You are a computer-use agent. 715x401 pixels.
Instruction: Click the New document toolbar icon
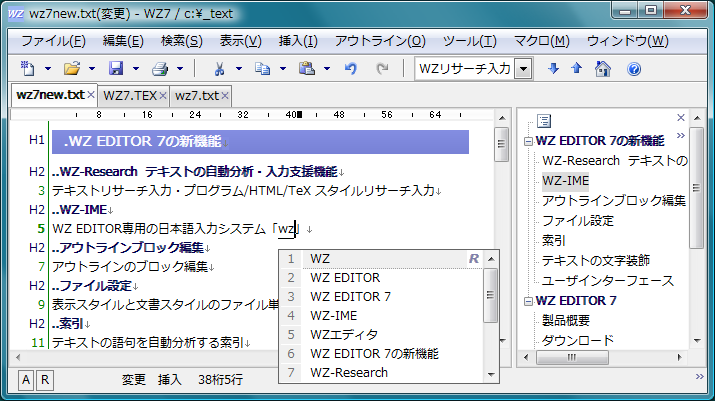coord(28,69)
